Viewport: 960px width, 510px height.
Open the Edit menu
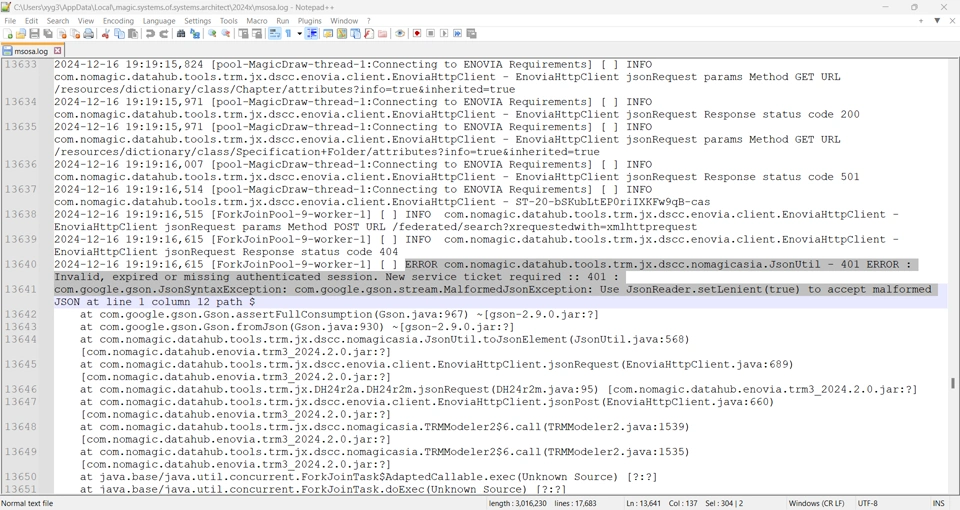pos(31,21)
